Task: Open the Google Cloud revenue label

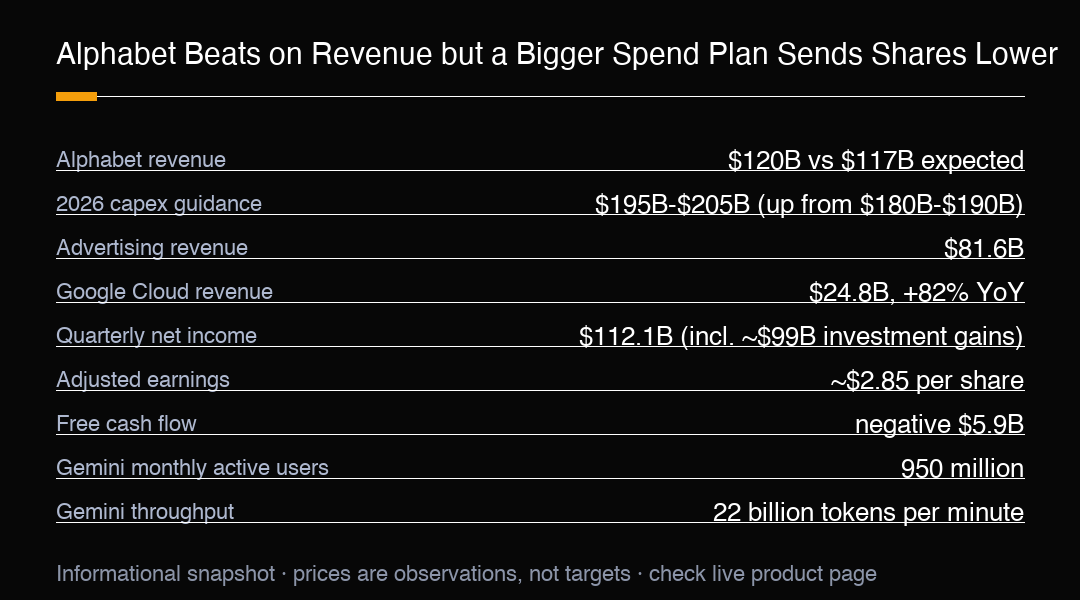Action: click(164, 292)
